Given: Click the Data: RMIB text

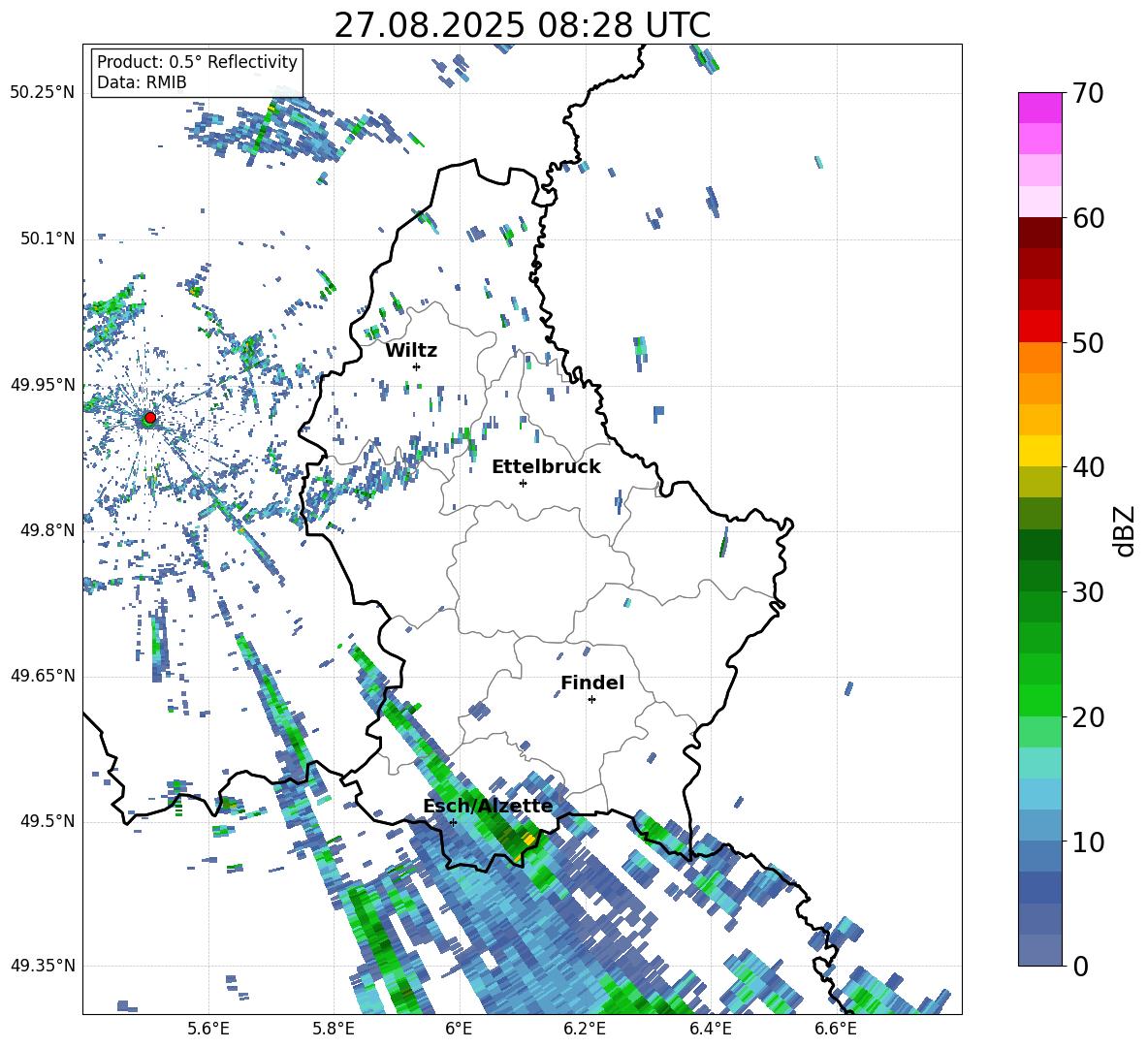Looking at the screenshot, I should pyautogui.click(x=142, y=82).
